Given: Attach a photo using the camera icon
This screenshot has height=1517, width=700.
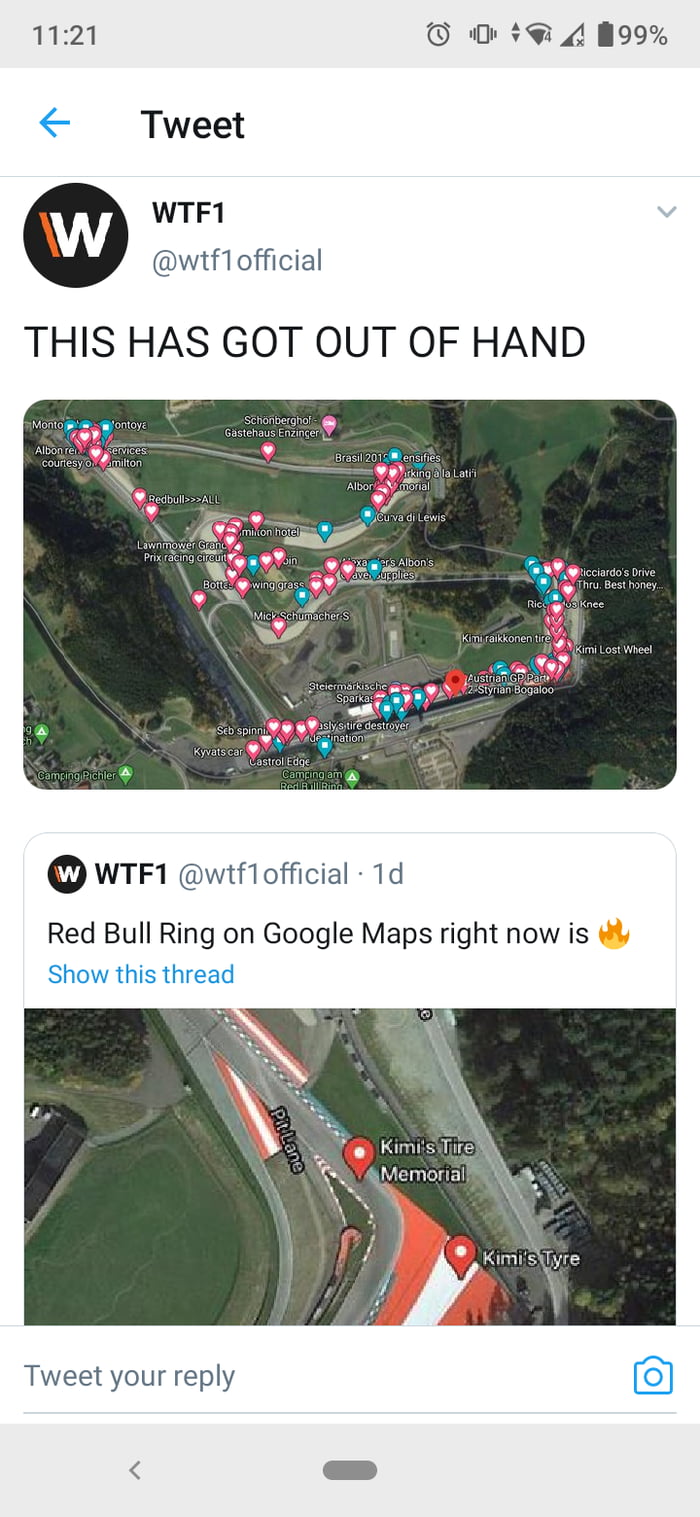Looking at the screenshot, I should click(x=652, y=1375).
